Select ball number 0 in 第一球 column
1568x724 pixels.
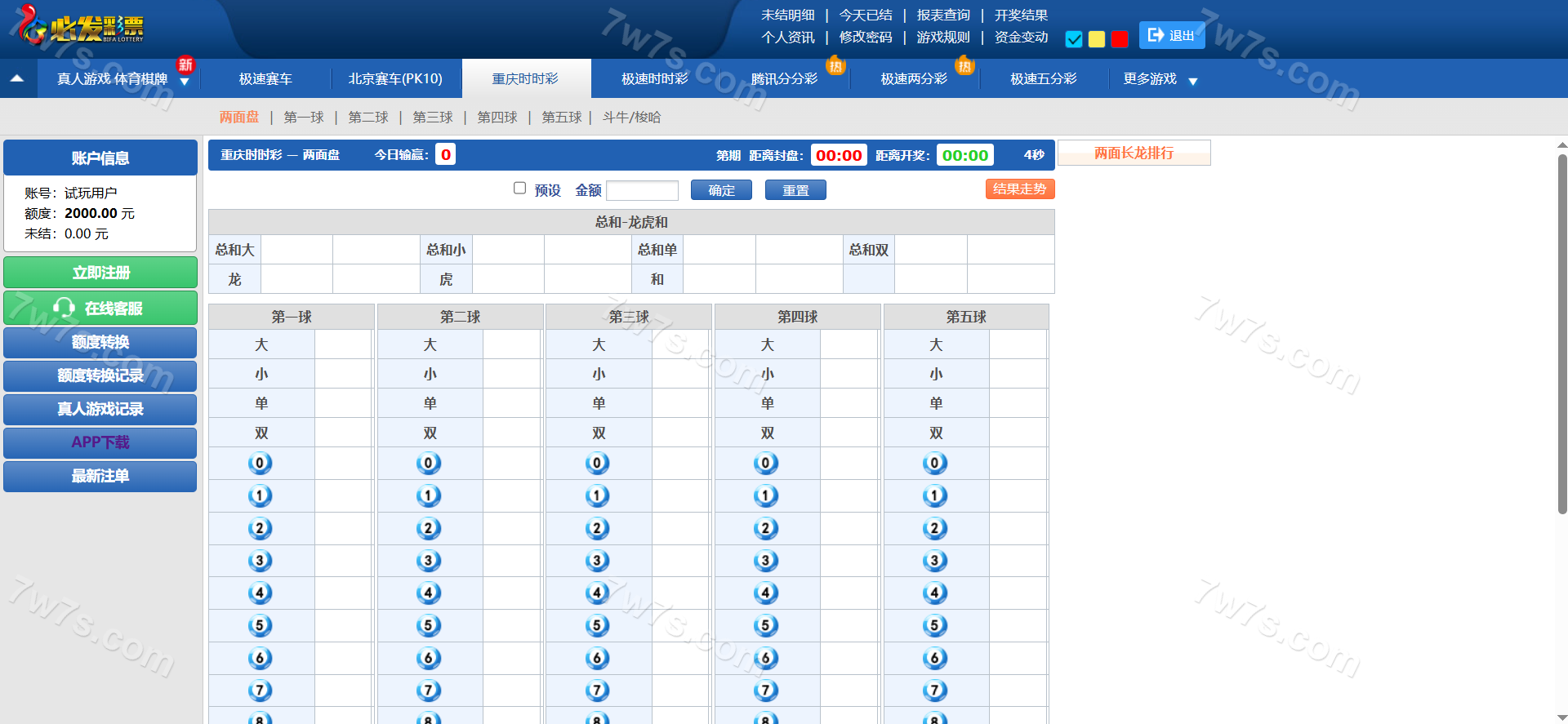(260, 464)
